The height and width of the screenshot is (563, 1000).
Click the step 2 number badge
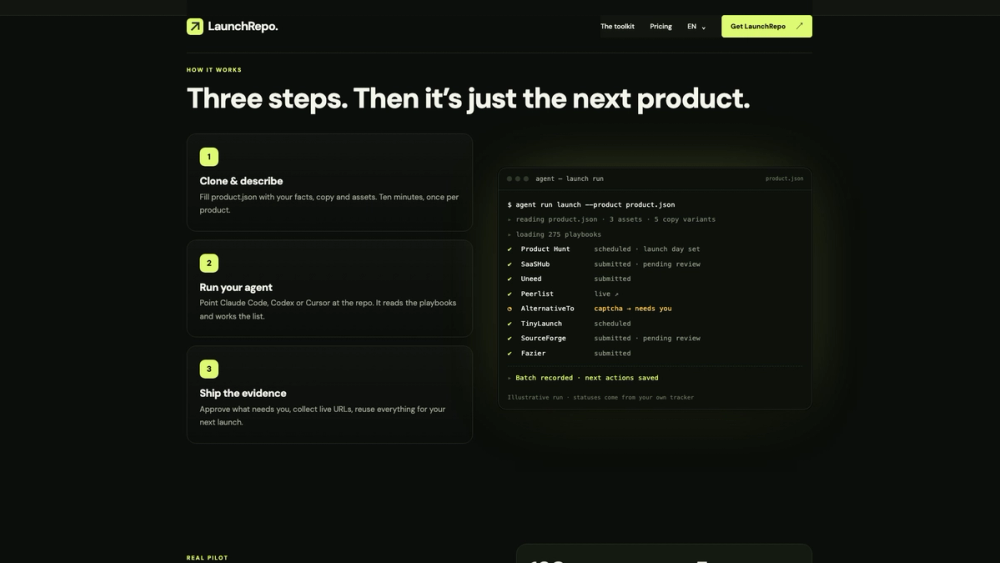209,263
